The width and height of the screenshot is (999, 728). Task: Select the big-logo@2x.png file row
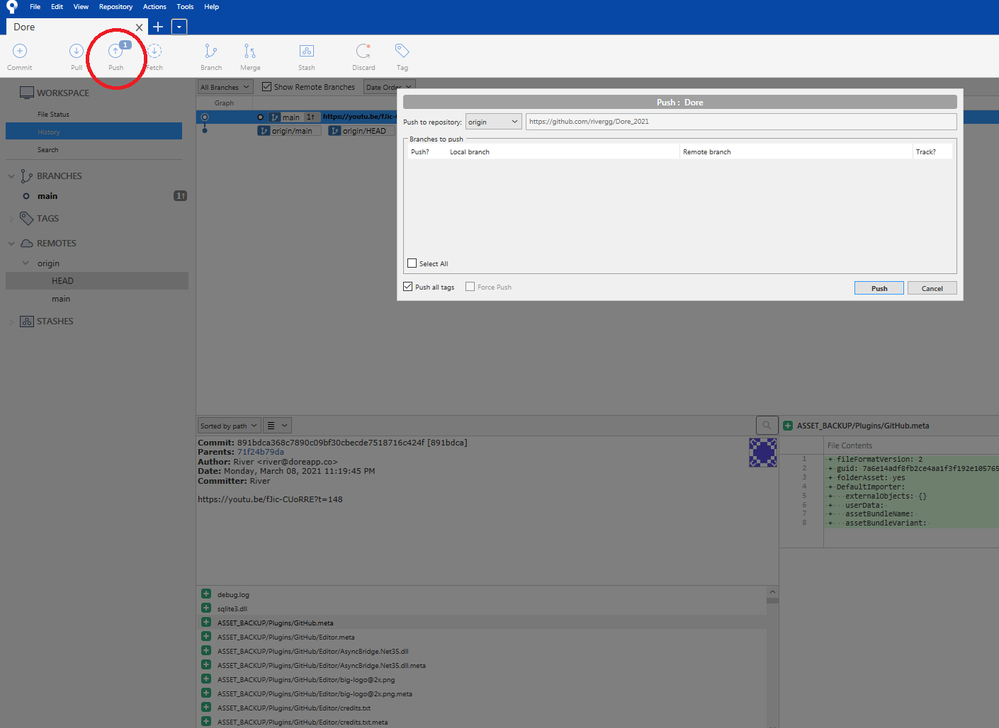pyautogui.click(x=482, y=679)
